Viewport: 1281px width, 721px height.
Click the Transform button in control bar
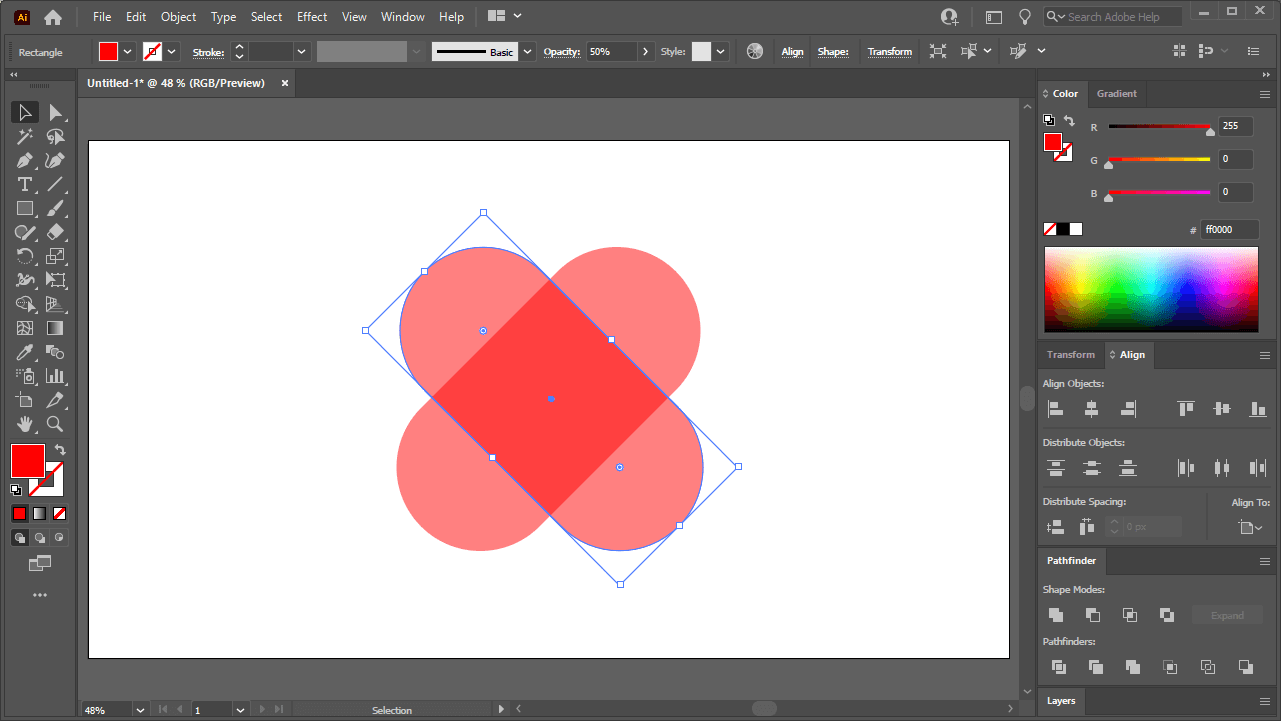point(890,52)
